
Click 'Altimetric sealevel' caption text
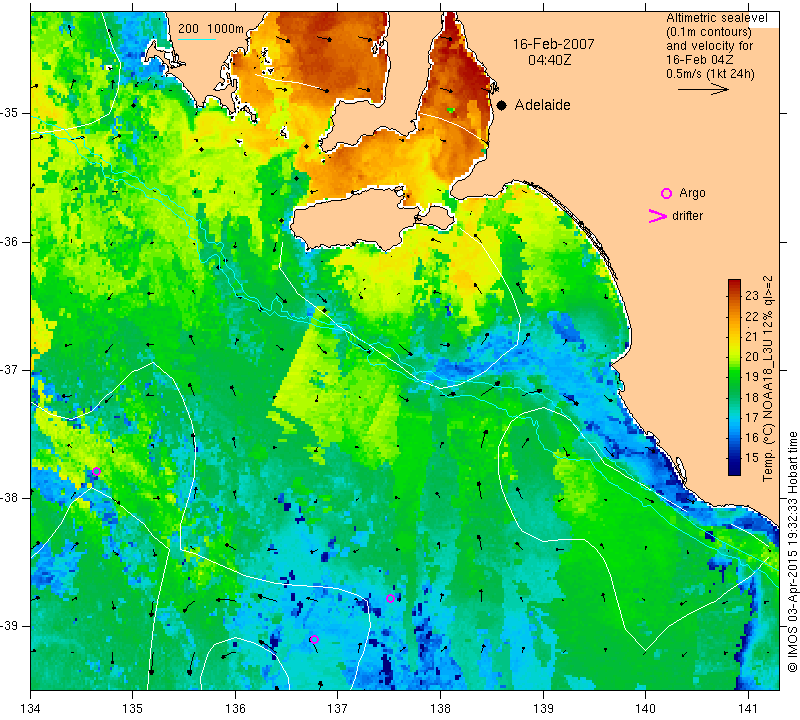(717, 18)
